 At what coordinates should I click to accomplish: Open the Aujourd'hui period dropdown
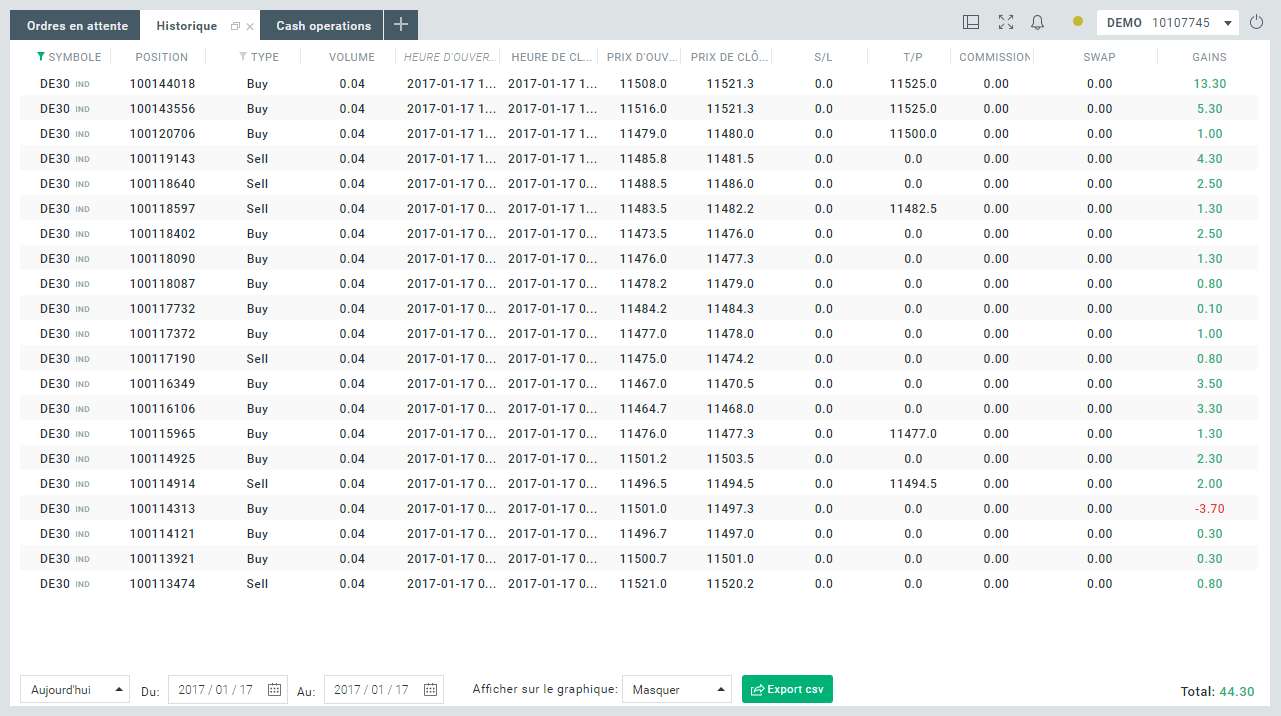point(75,690)
